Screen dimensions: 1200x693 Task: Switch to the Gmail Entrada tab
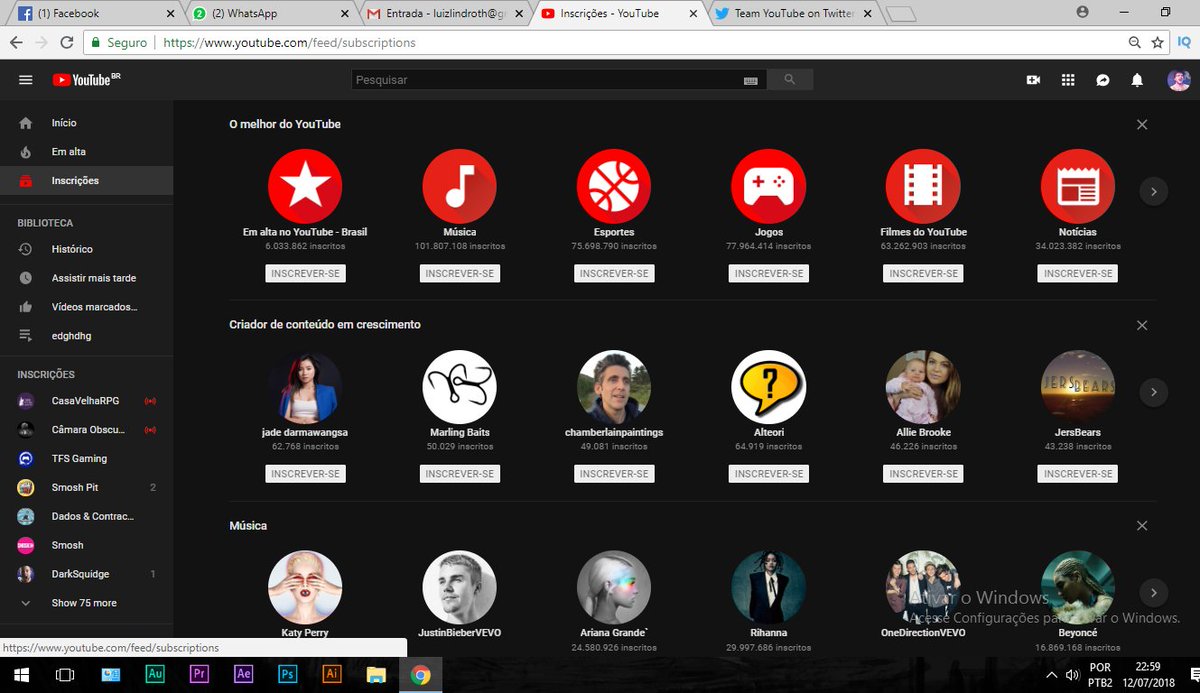click(x=446, y=13)
